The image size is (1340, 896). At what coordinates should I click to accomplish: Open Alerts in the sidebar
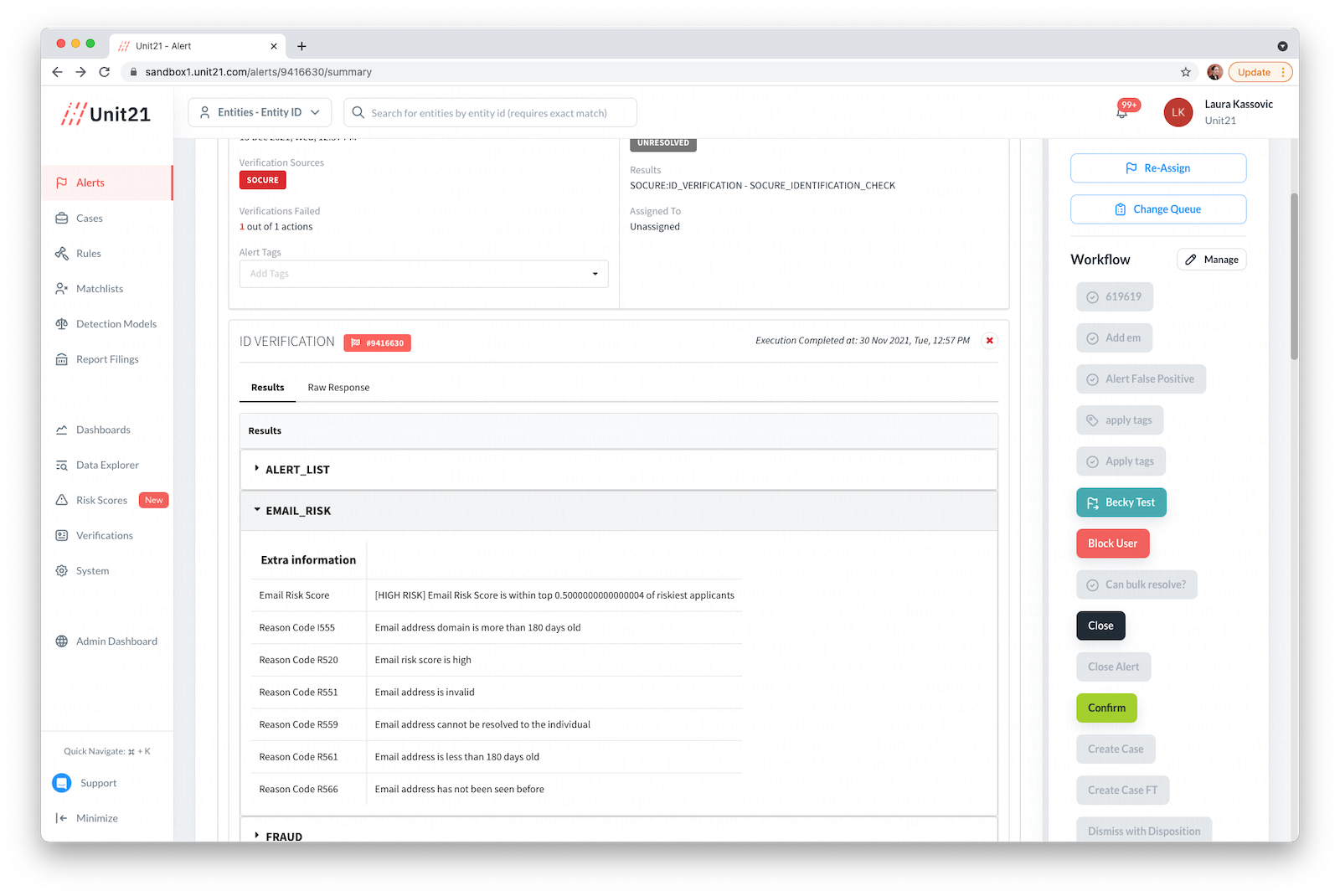coord(106,183)
